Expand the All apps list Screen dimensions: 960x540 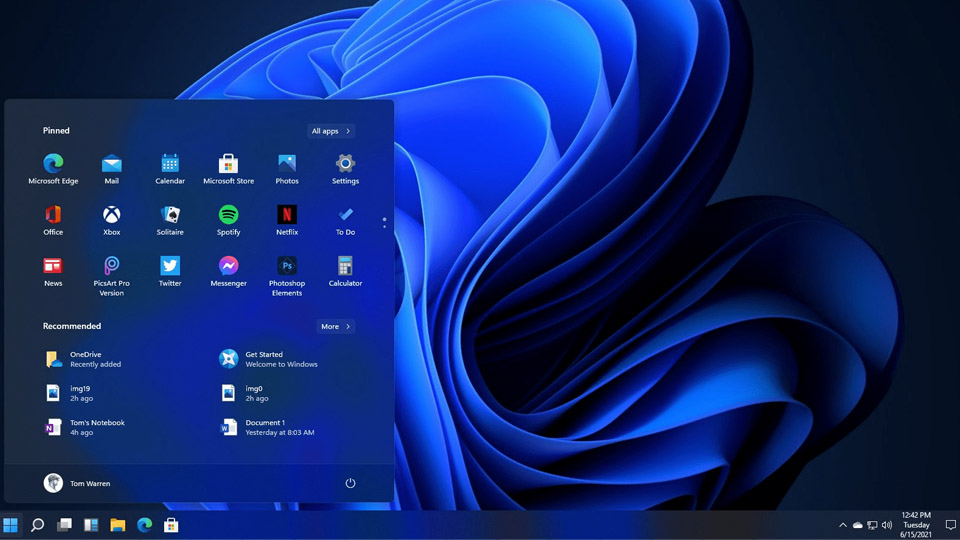pos(331,131)
